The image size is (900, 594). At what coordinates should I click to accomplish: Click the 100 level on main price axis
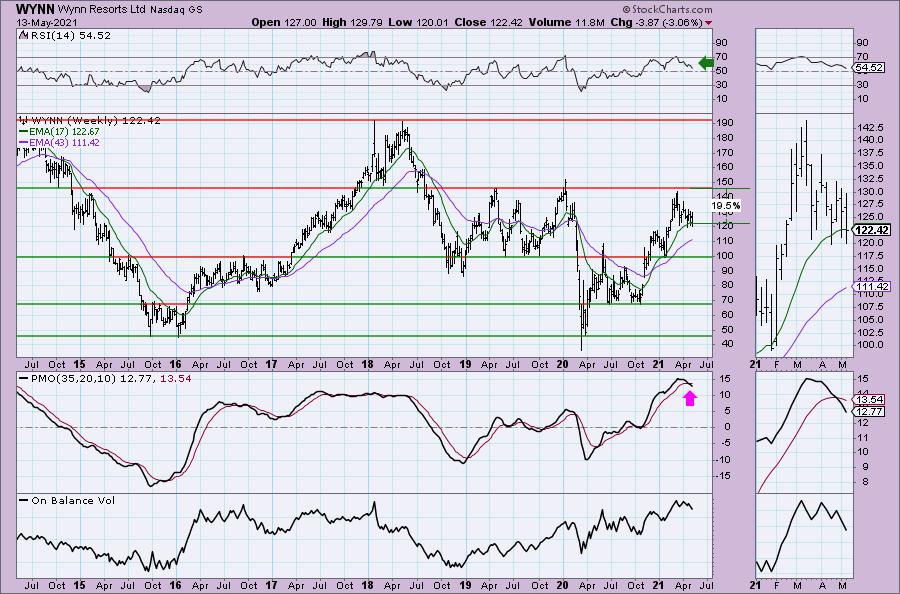point(724,255)
